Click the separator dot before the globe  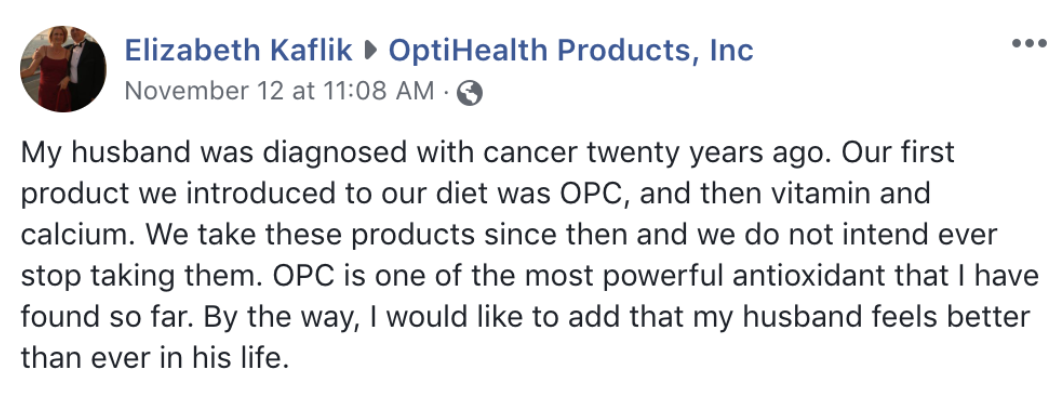click(x=446, y=92)
